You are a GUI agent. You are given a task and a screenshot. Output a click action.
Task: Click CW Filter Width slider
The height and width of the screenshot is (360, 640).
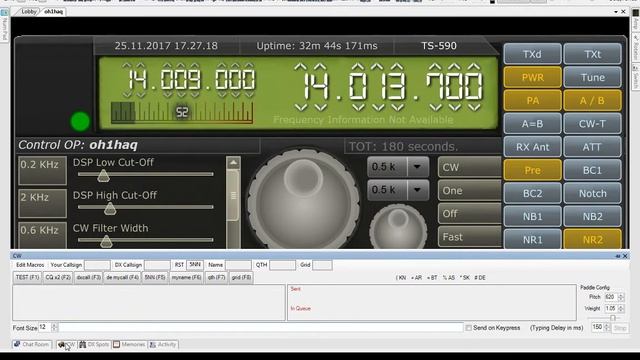pyautogui.click(x=145, y=240)
